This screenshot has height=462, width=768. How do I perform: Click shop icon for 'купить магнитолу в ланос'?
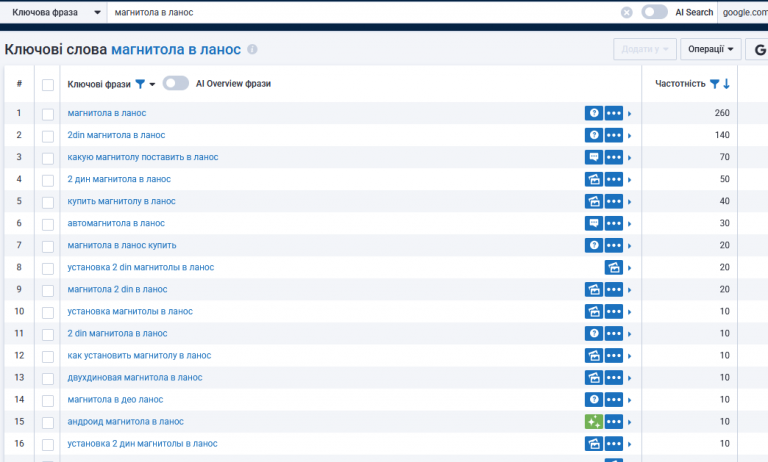coord(594,201)
